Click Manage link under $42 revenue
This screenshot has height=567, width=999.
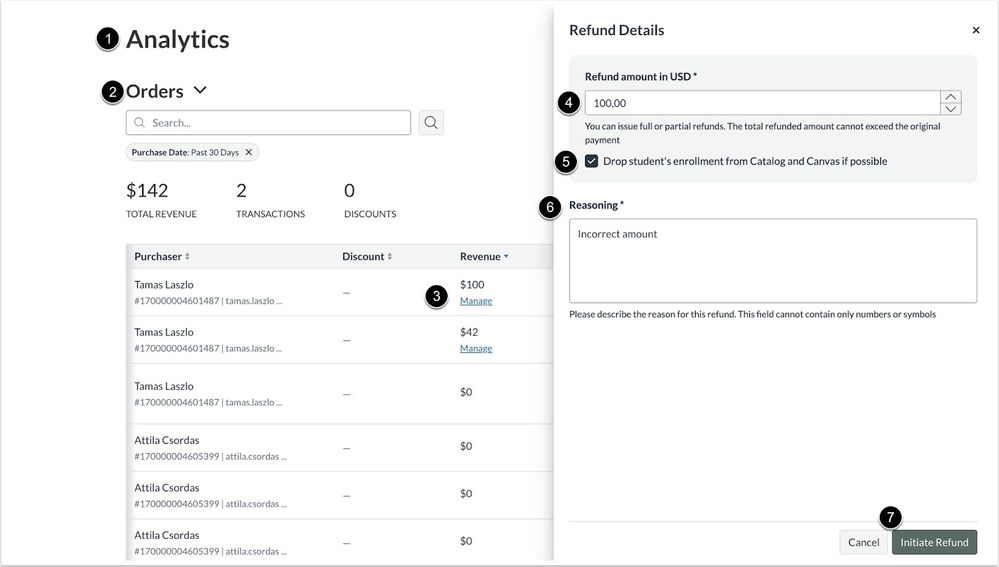pyautogui.click(x=476, y=349)
